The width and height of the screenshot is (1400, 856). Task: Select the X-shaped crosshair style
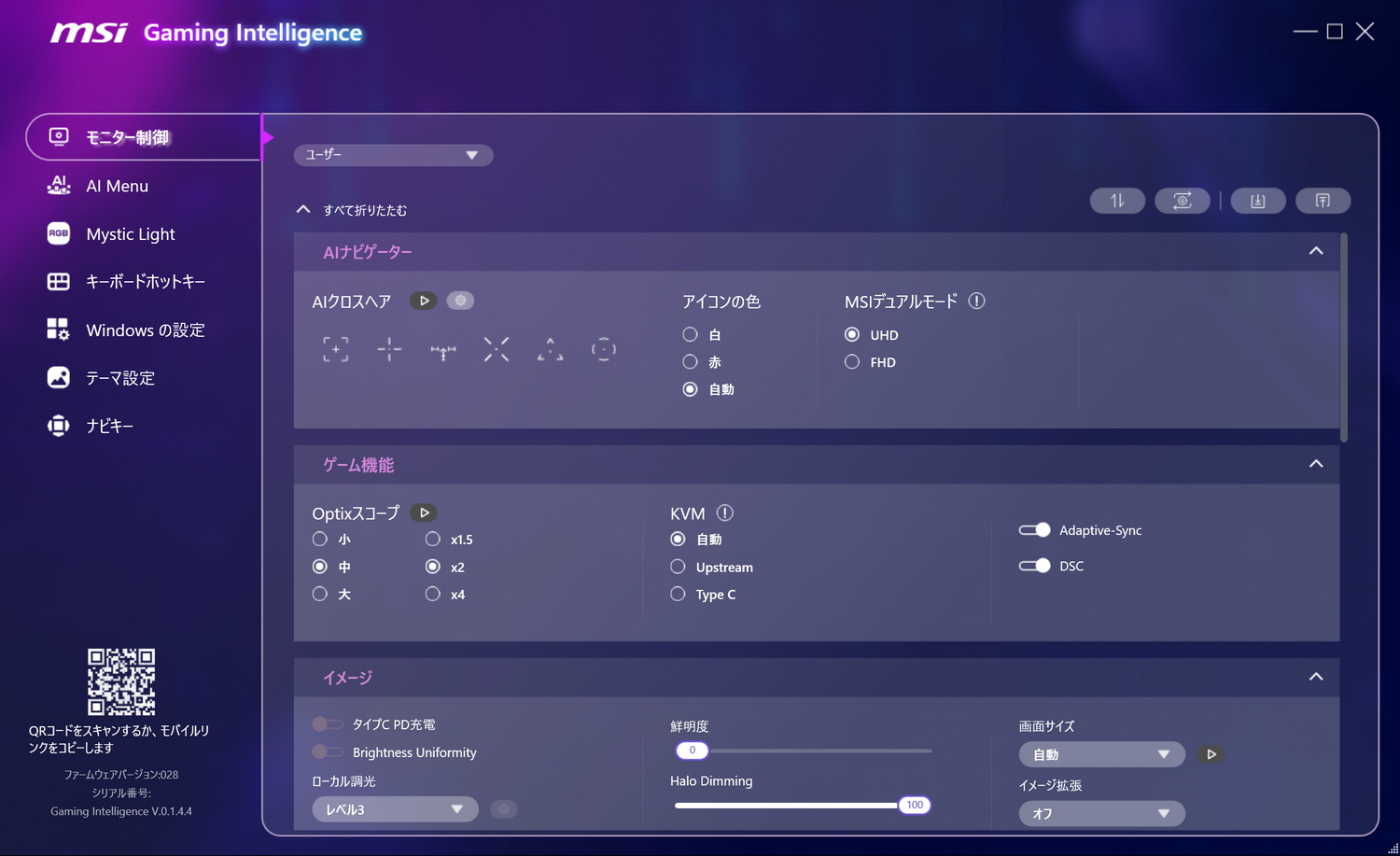tap(496, 348)
